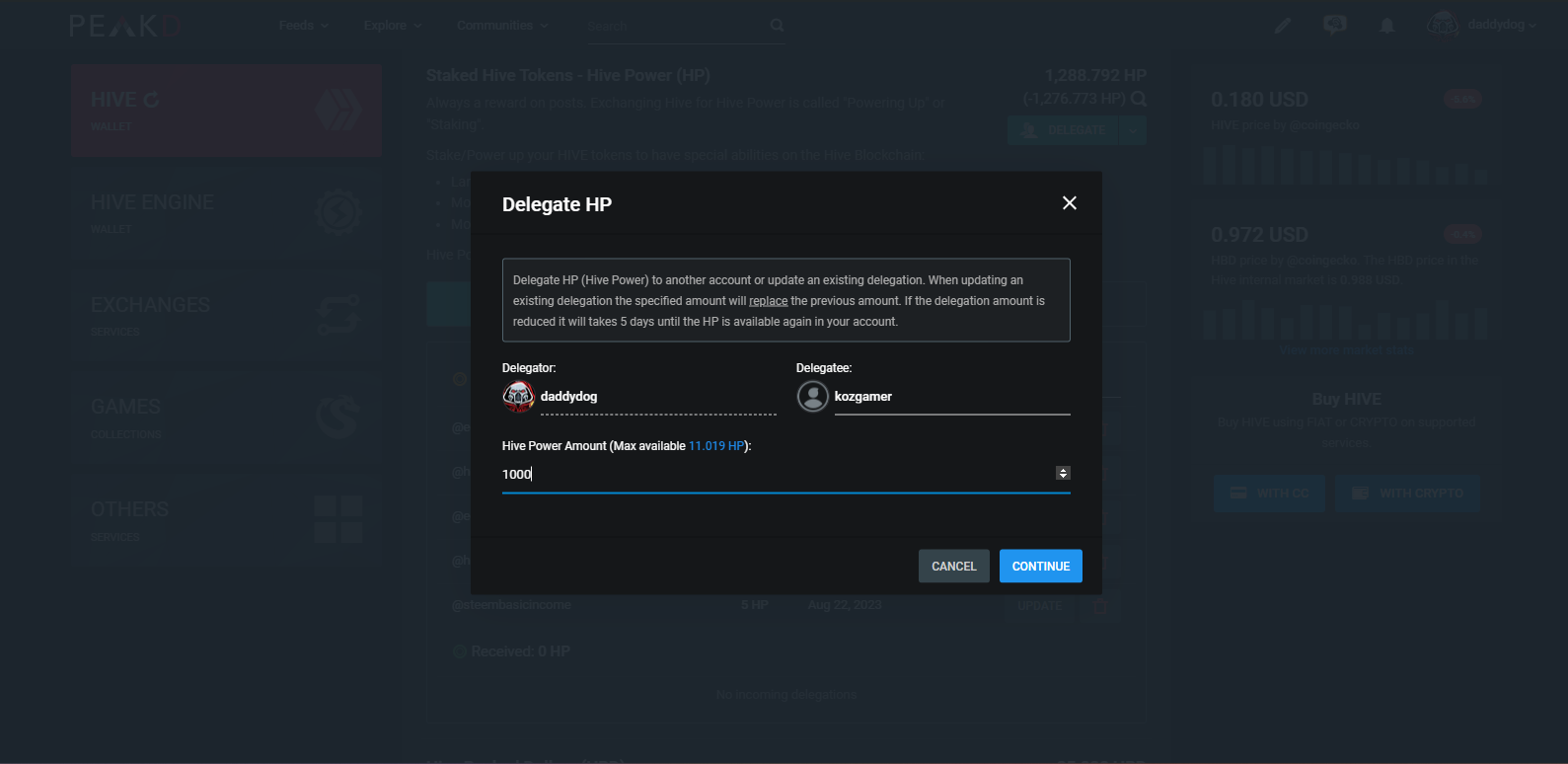
Task: Open the Communities menu
Action: [x=502, y=26]
